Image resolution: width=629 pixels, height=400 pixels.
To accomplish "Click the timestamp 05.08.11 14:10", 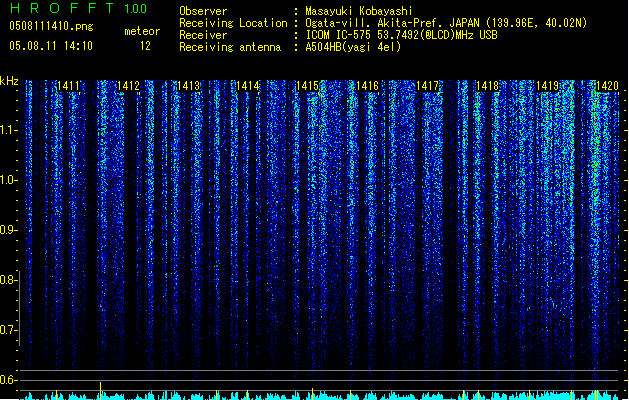I will (x=51, y=46).
